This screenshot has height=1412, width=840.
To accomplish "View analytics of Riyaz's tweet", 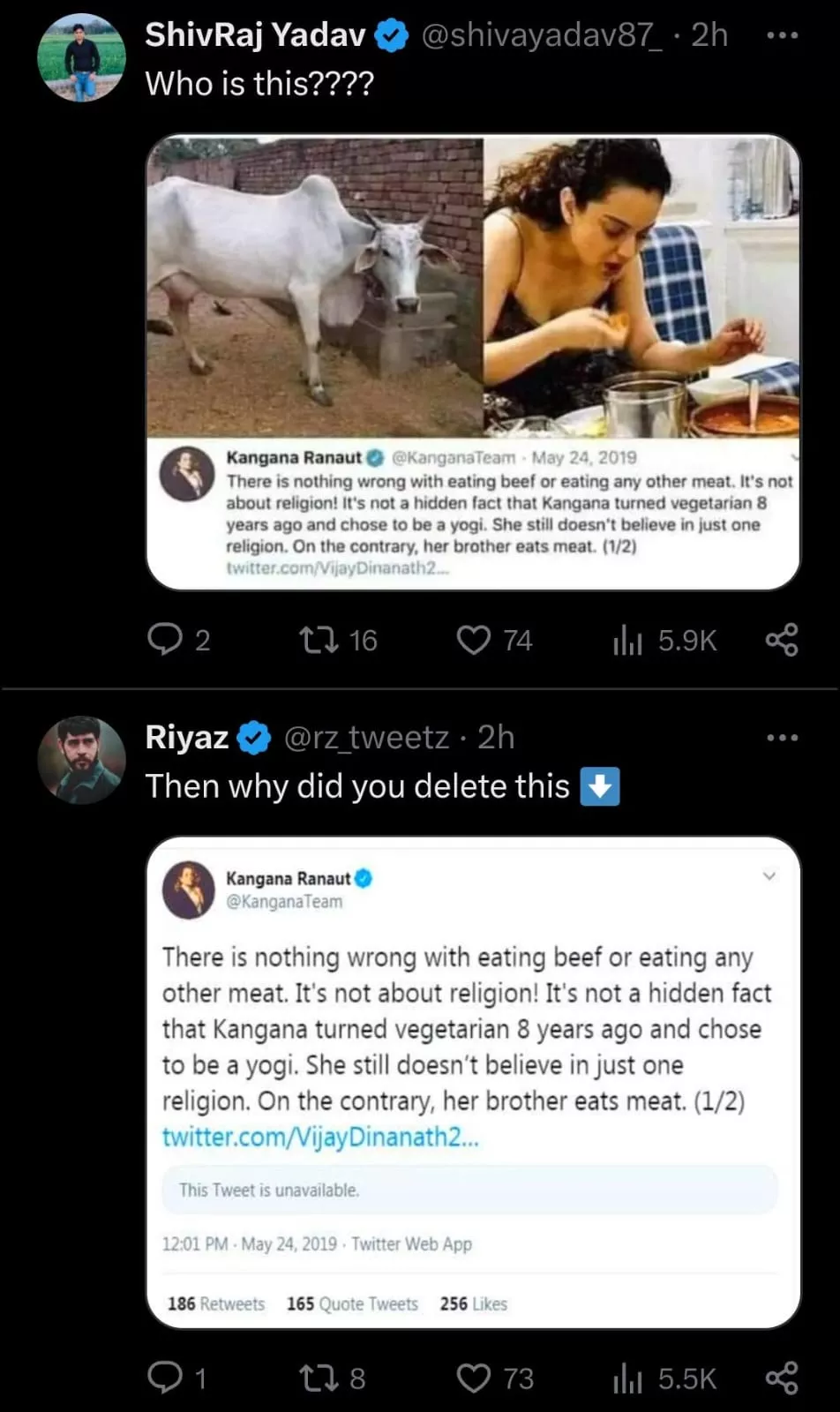I will click(x=627, y=1377).
